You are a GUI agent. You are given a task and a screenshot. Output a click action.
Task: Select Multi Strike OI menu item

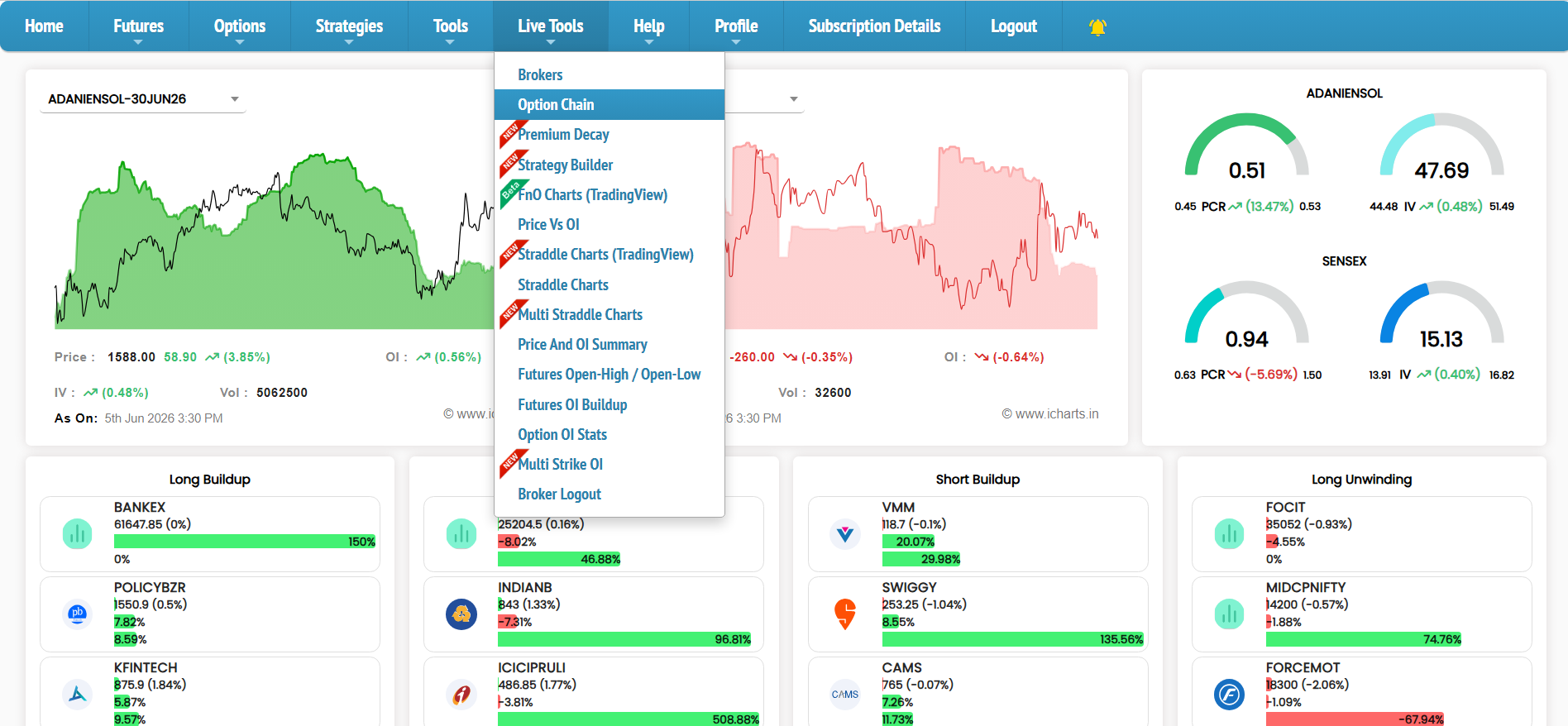tap(610, 465)
